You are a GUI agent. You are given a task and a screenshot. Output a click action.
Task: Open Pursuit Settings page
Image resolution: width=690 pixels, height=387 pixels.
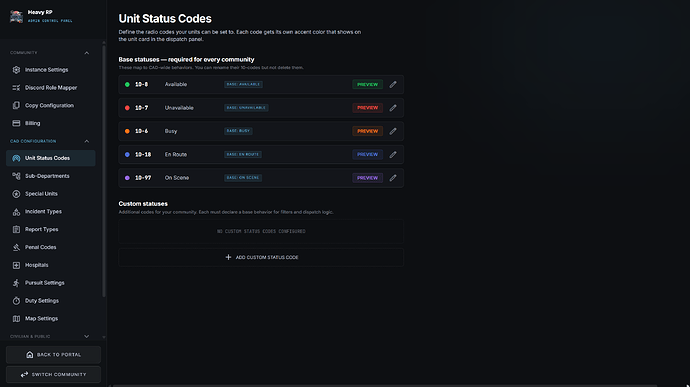[x=51, y=283]
